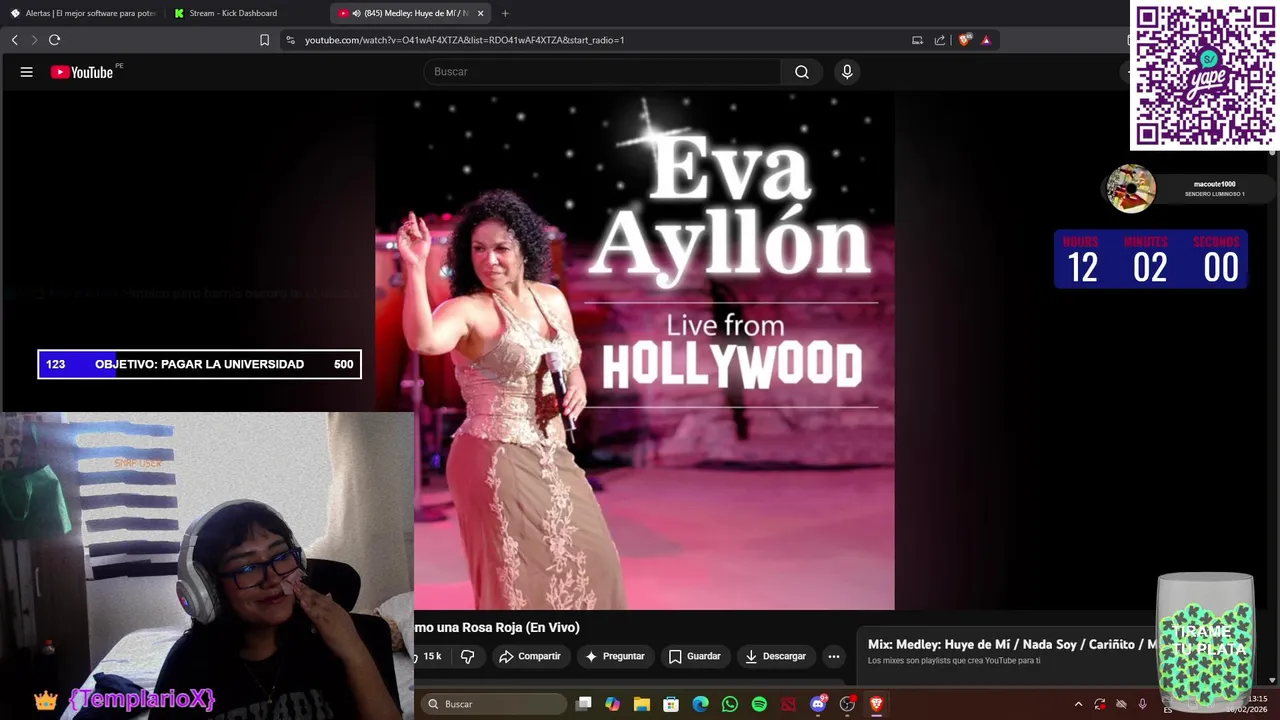Open more actions three-dot menu under video
1280x720 pixels.
(x=834, y=656)
